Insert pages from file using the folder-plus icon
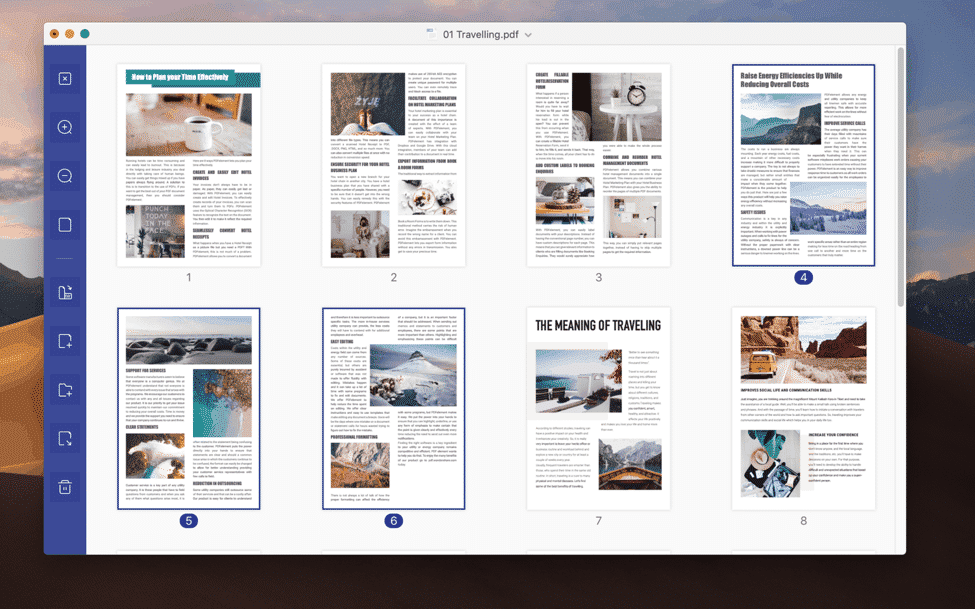 point(65,390)
